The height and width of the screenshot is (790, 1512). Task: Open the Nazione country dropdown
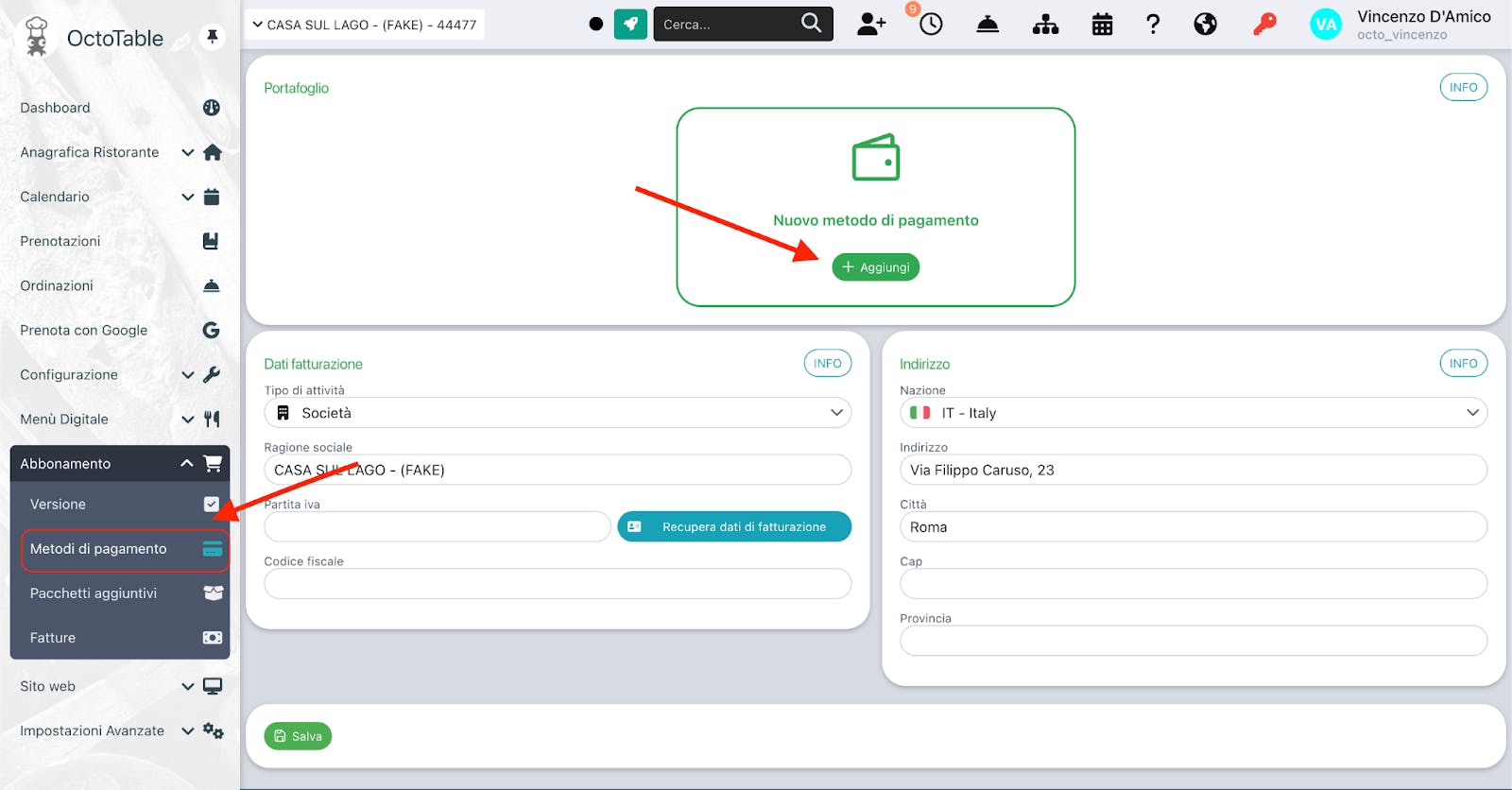coord(1194,413)
